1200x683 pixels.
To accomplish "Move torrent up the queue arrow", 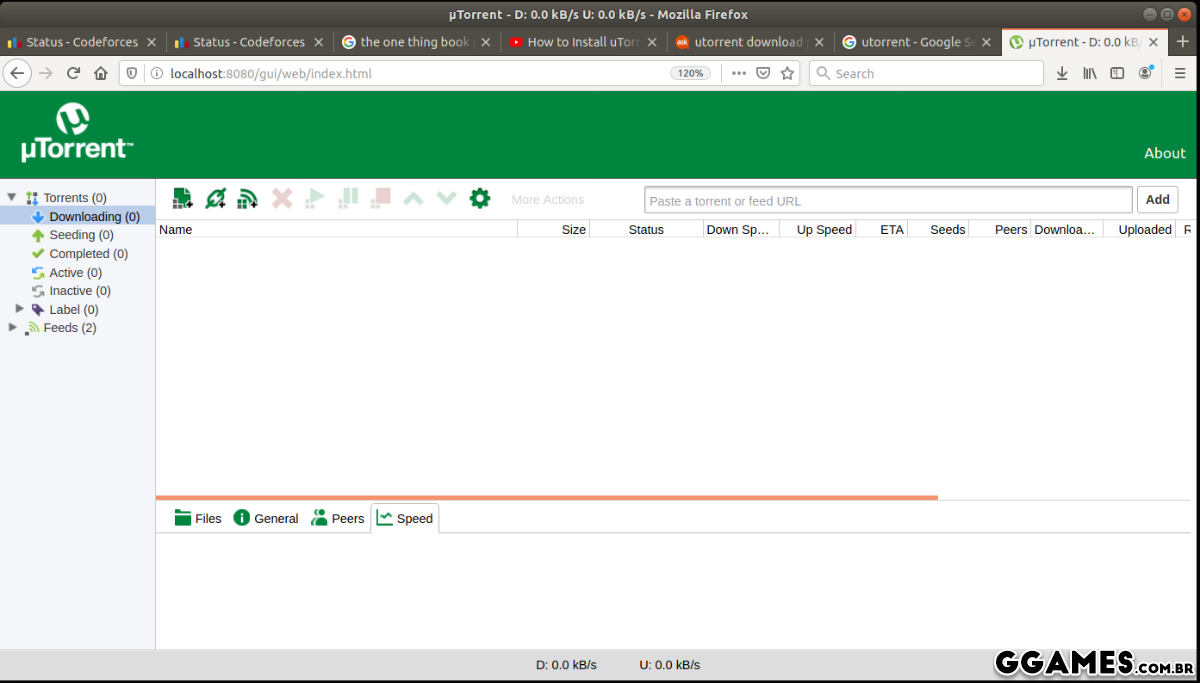I will pyautogui.click(x=413, y=199).
